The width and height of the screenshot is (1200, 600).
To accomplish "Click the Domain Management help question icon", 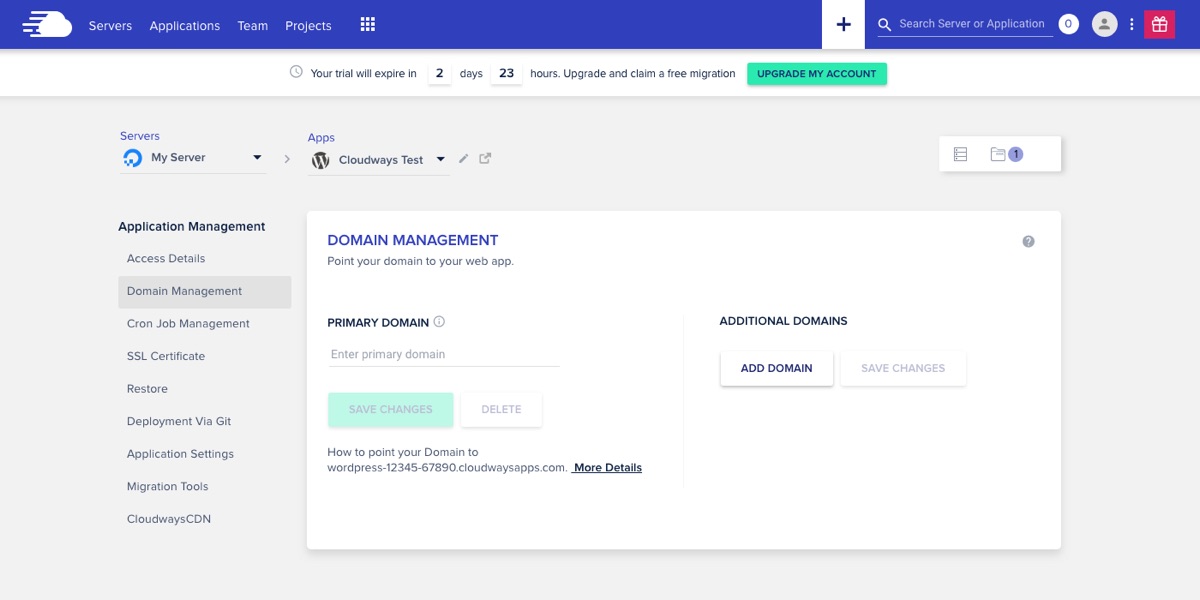I will point(1028,241).
